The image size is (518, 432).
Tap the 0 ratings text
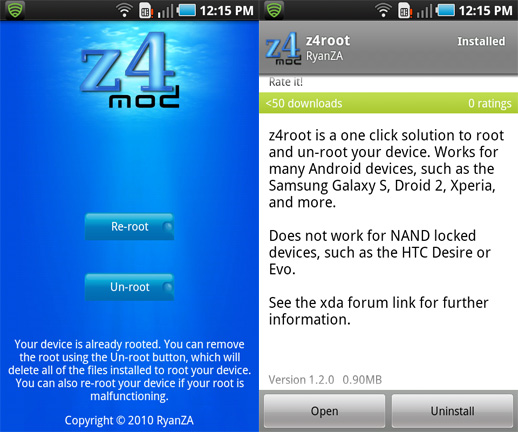pyautogui.click(x=490, y=103)
